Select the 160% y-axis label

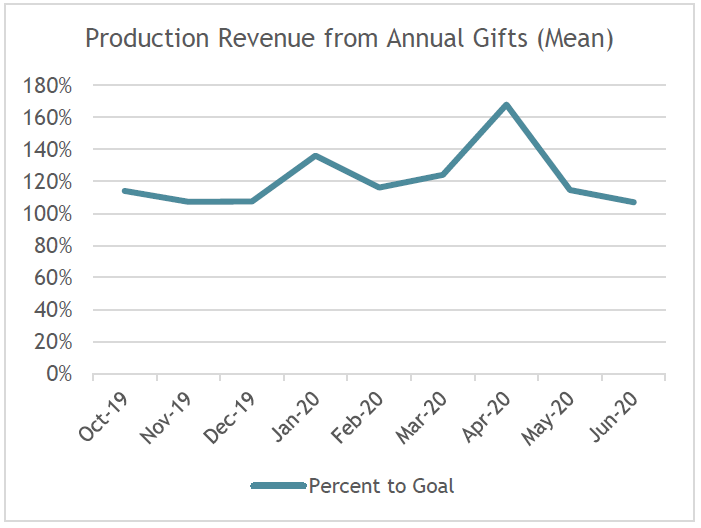[47, 118]
